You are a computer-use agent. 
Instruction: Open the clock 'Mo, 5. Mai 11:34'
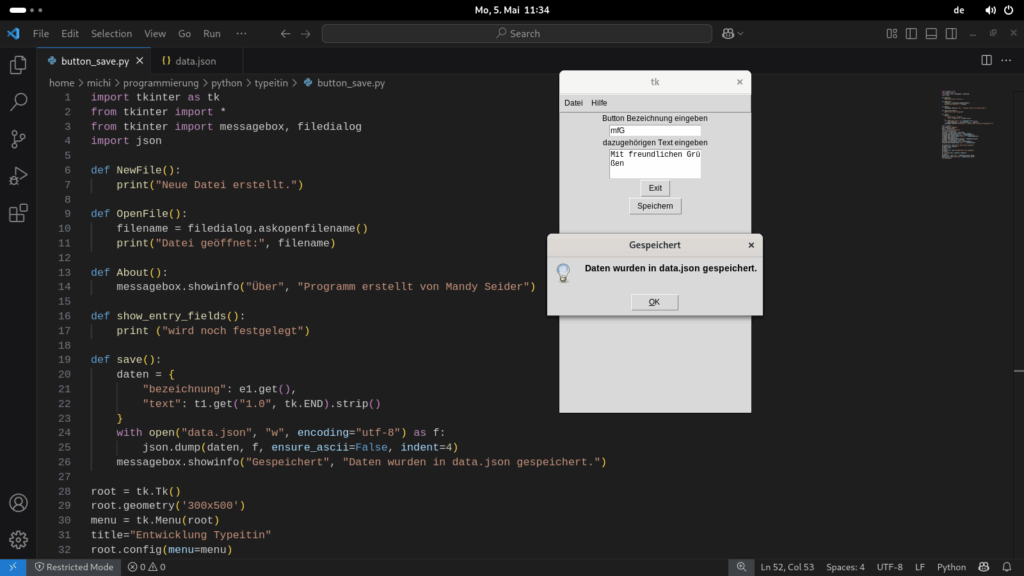pos(512,10)
